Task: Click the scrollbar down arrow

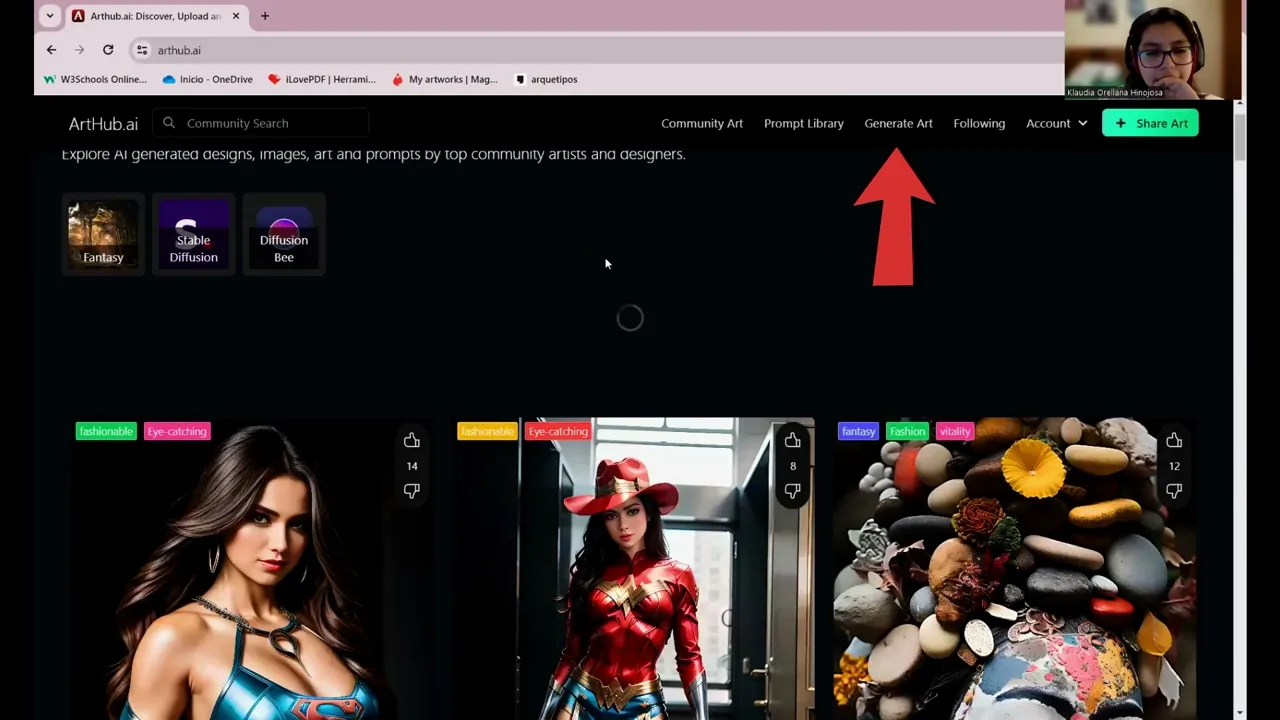Action: 1240,713
